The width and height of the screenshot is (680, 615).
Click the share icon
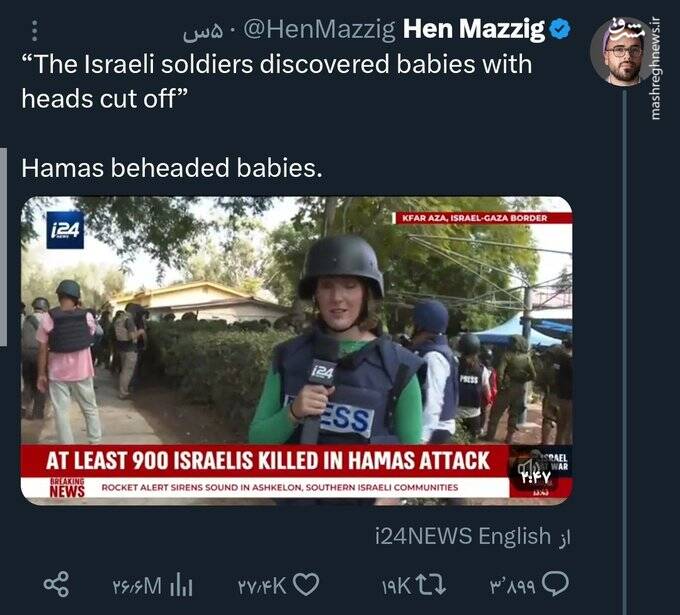tap(58, 583)
